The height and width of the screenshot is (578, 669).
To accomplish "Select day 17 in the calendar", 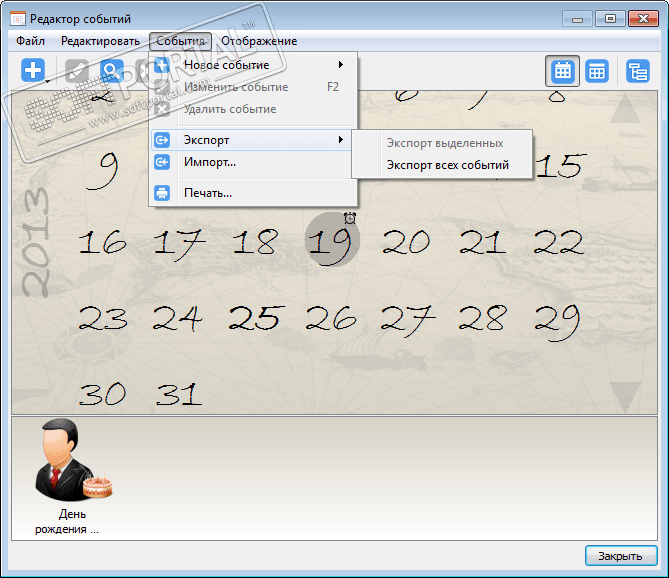I will click(178, 244).
